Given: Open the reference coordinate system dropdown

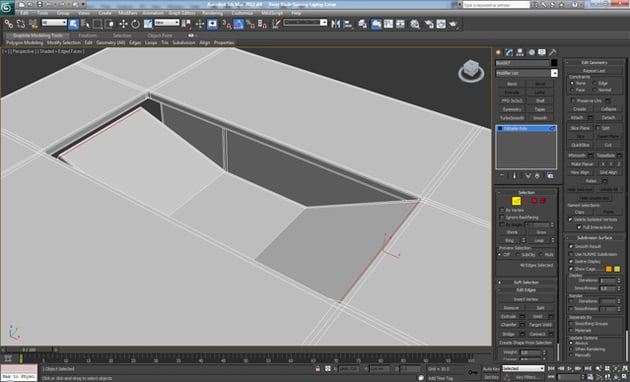Looking at the screenshot, I should pyautogui.click(x=167, y=23).
